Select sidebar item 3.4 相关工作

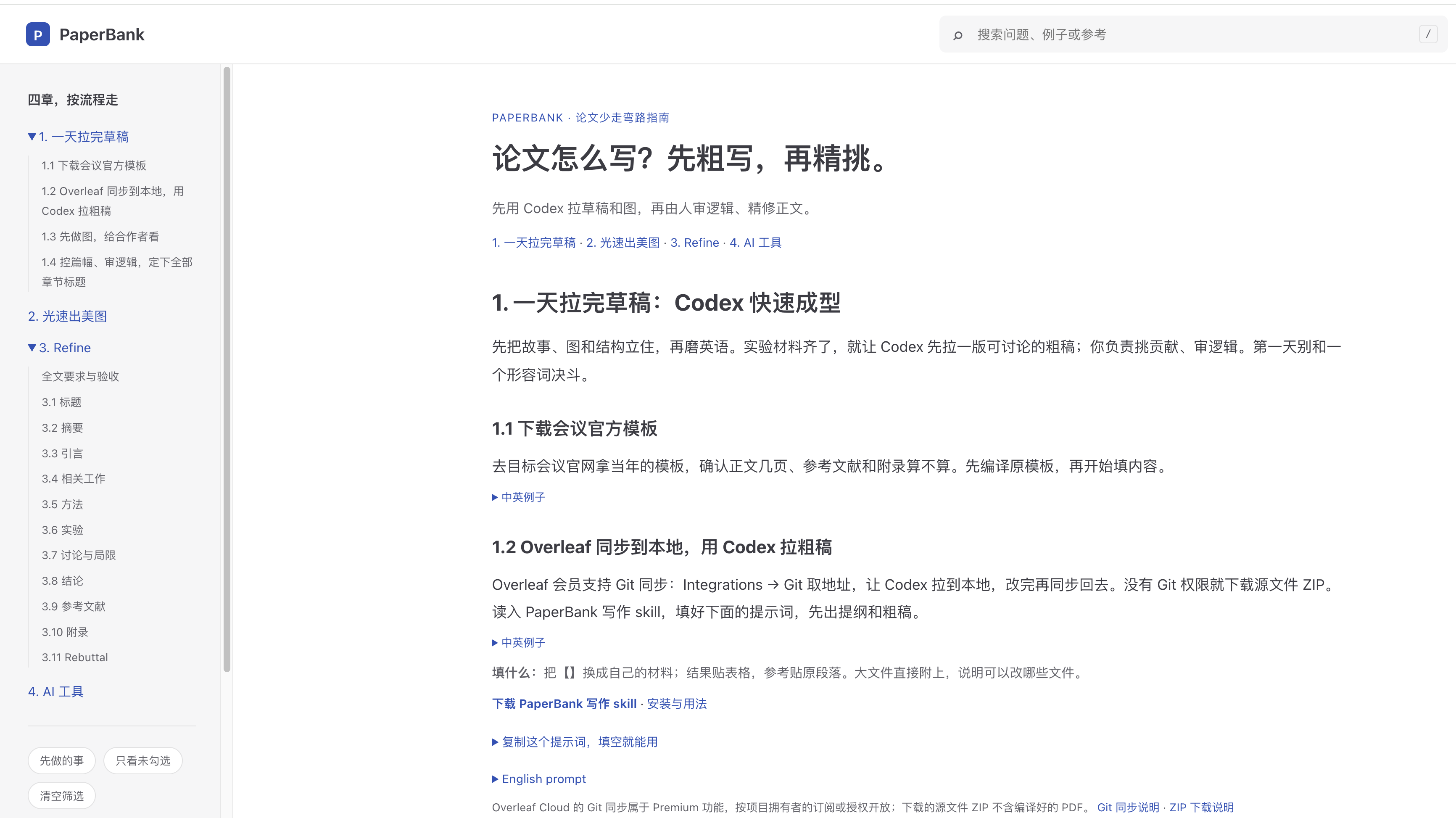(x=74, y=479)
